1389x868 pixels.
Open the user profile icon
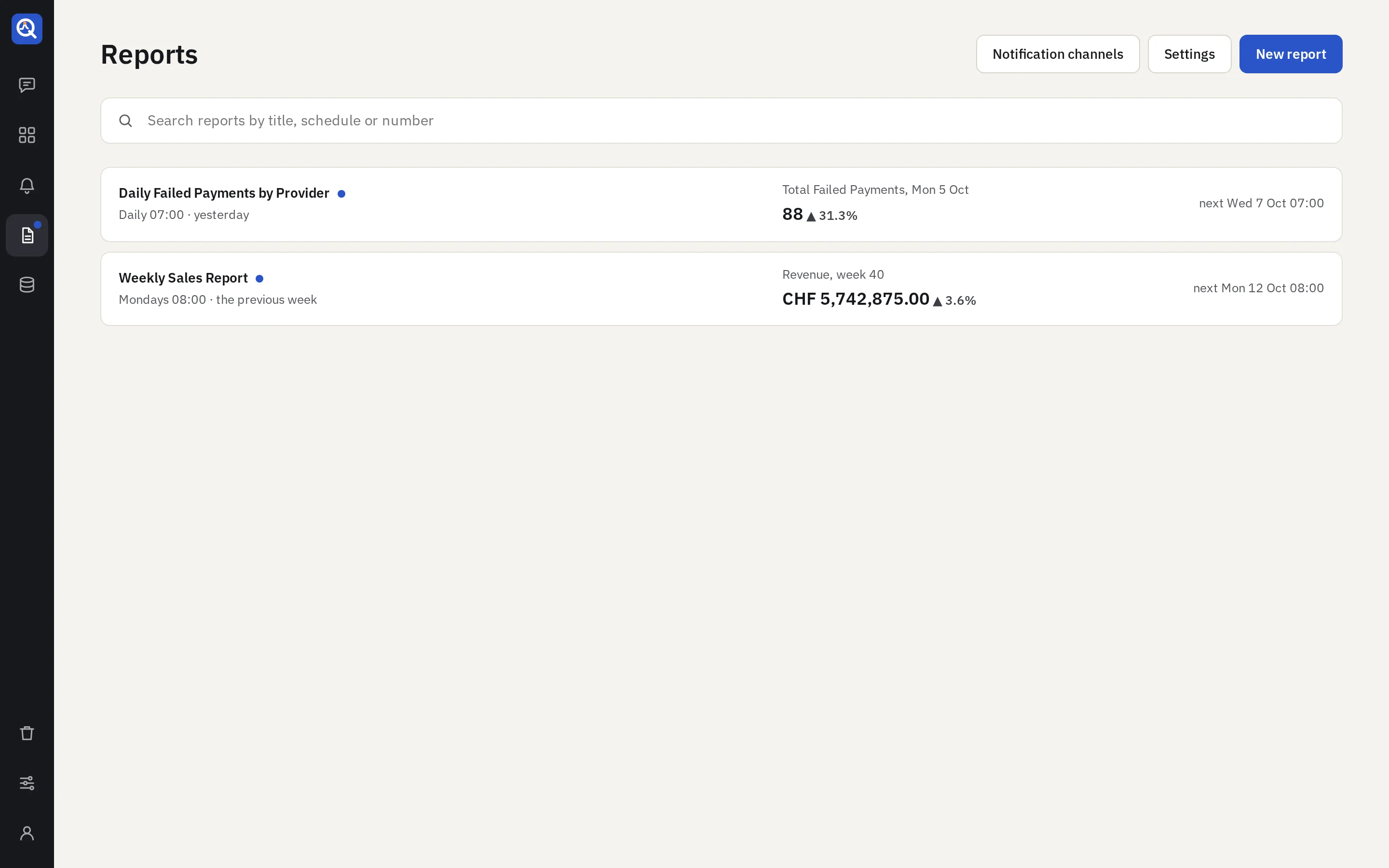coord(27,833)
